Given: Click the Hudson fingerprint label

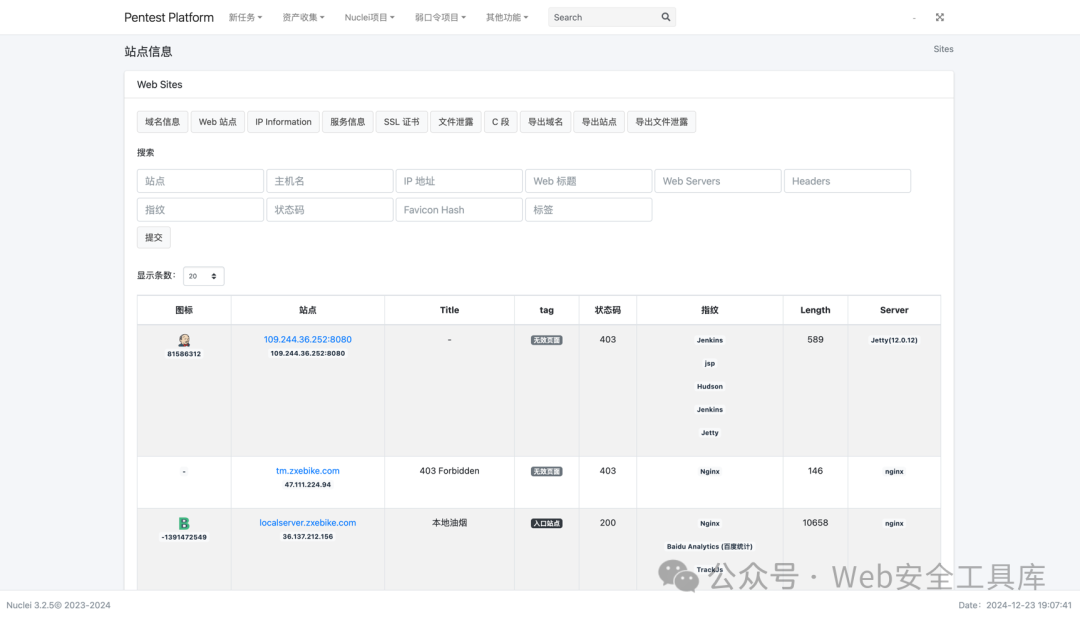Looking at the screenshot, I should (709, 386).
